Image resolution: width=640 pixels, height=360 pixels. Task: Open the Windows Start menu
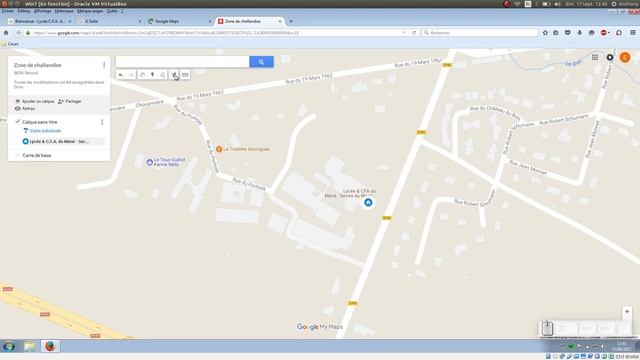(x=9, y=347)
